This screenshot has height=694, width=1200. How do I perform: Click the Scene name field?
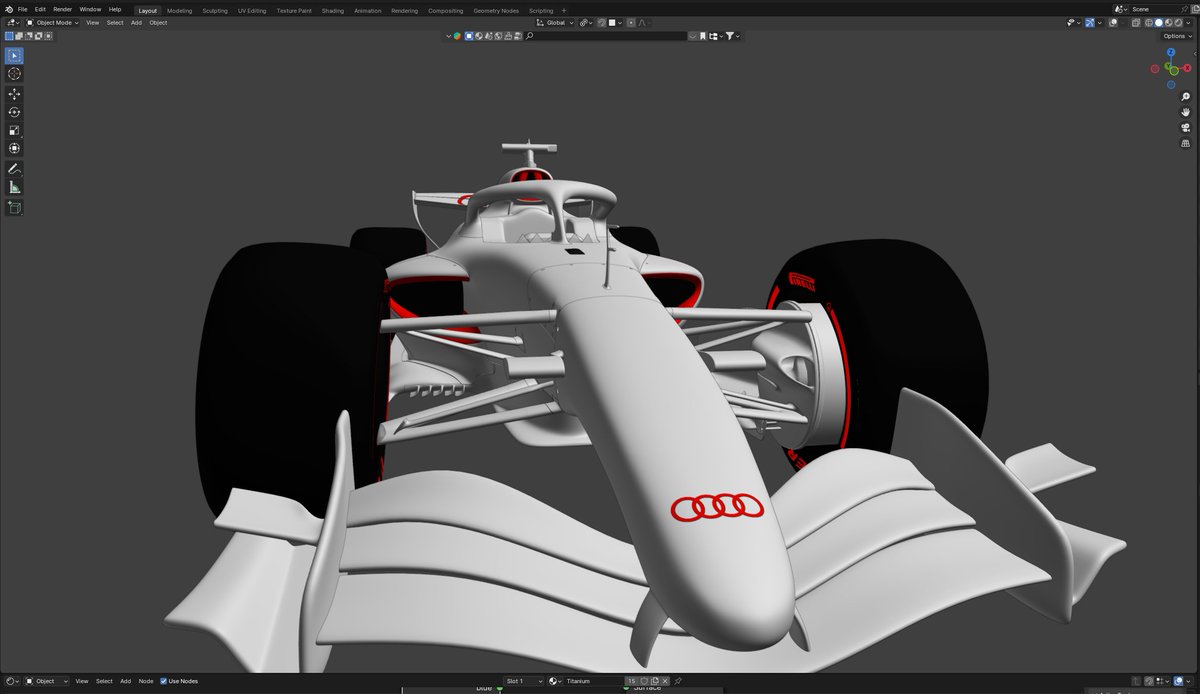point(1154,9)
